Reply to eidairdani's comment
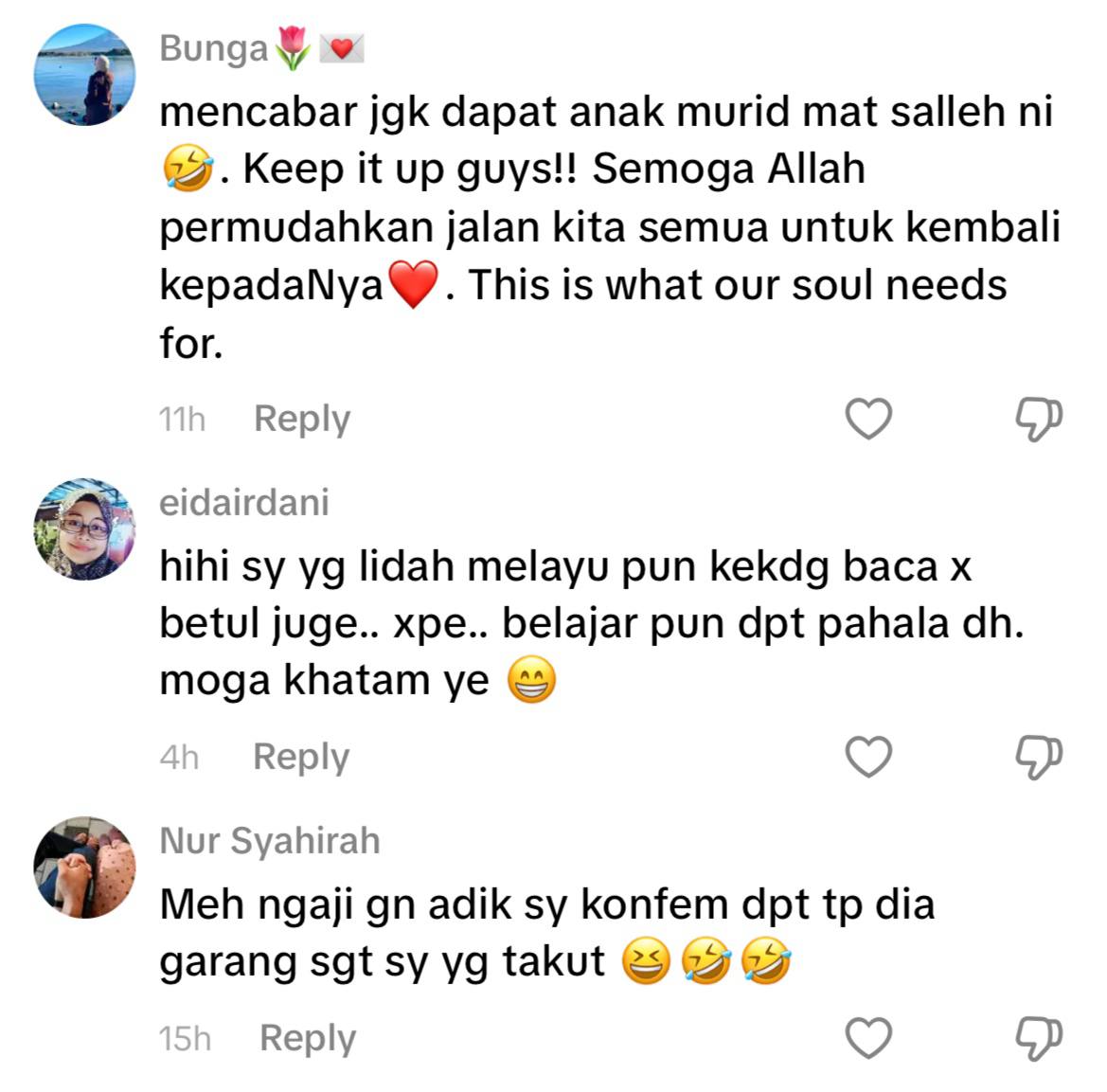 (301, 758)
